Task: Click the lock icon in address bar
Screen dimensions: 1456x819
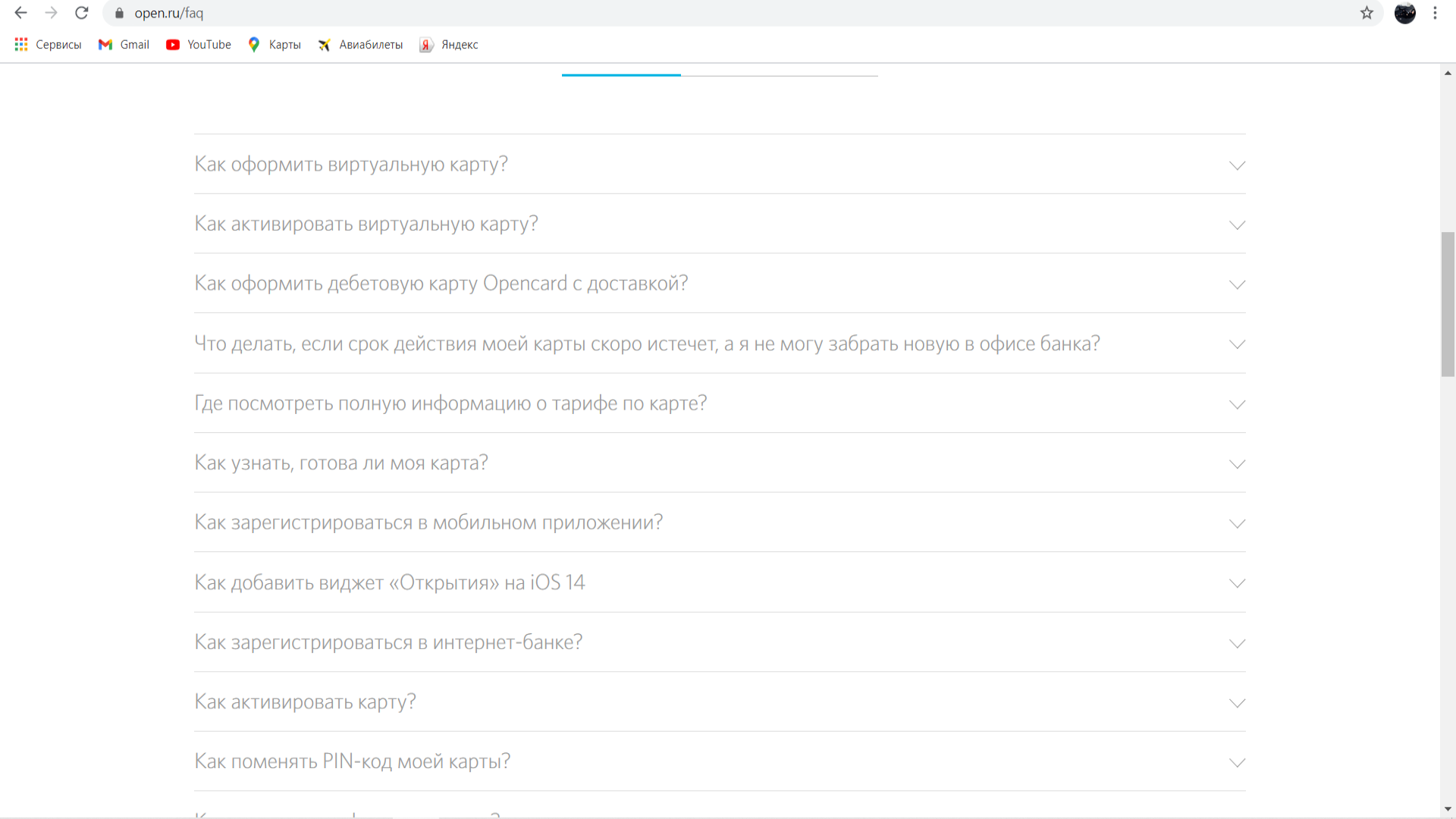Action: click(x=119, y=13)
